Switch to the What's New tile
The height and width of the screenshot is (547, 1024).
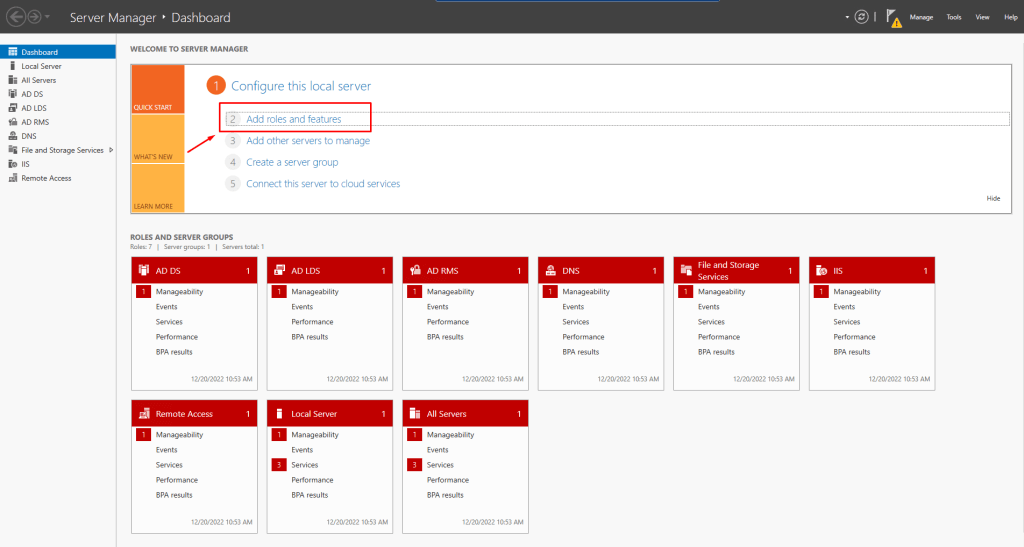click(x=157, y=138)
